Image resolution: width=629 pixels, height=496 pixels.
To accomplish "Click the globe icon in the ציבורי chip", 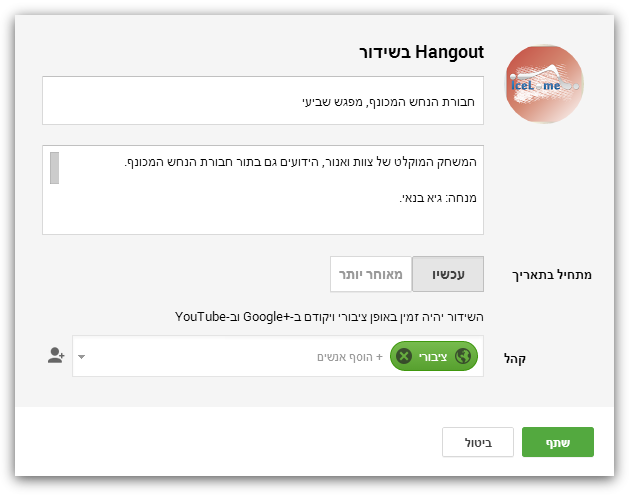I will click(463, 356).
